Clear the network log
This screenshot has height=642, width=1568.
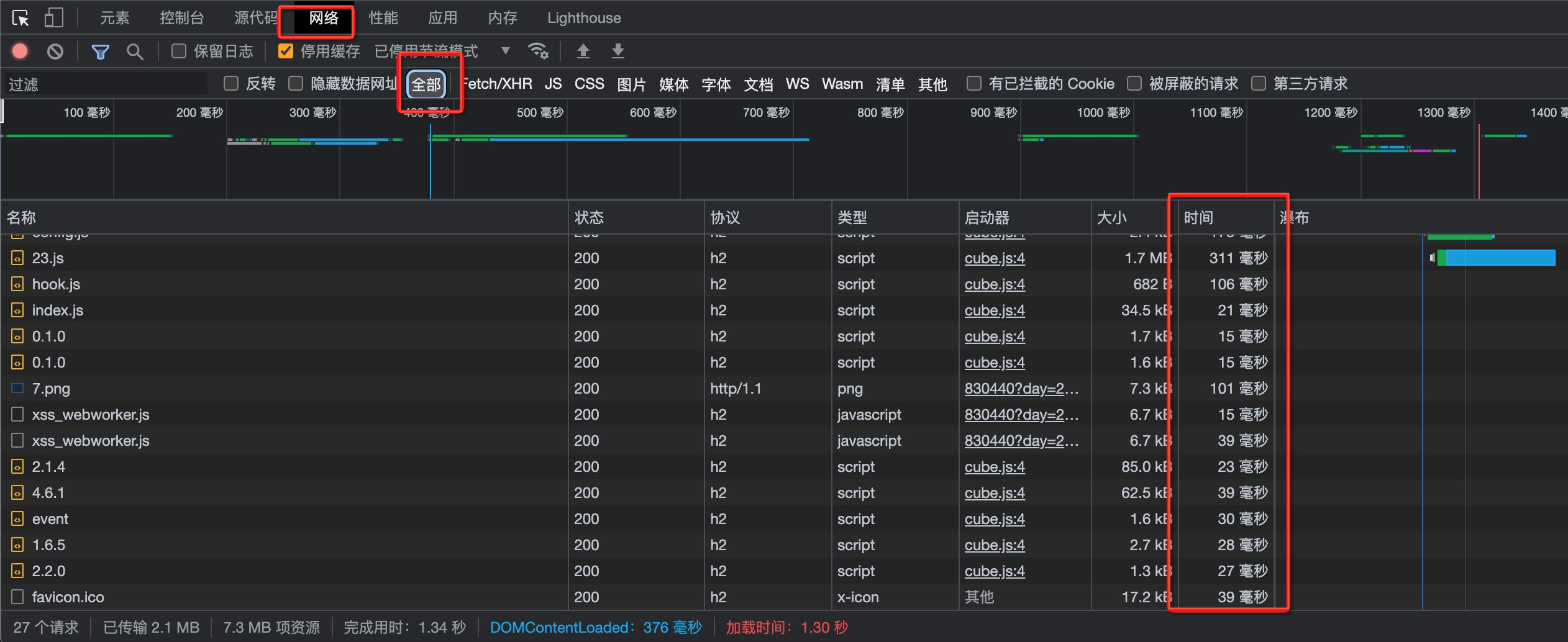point(55,51)
